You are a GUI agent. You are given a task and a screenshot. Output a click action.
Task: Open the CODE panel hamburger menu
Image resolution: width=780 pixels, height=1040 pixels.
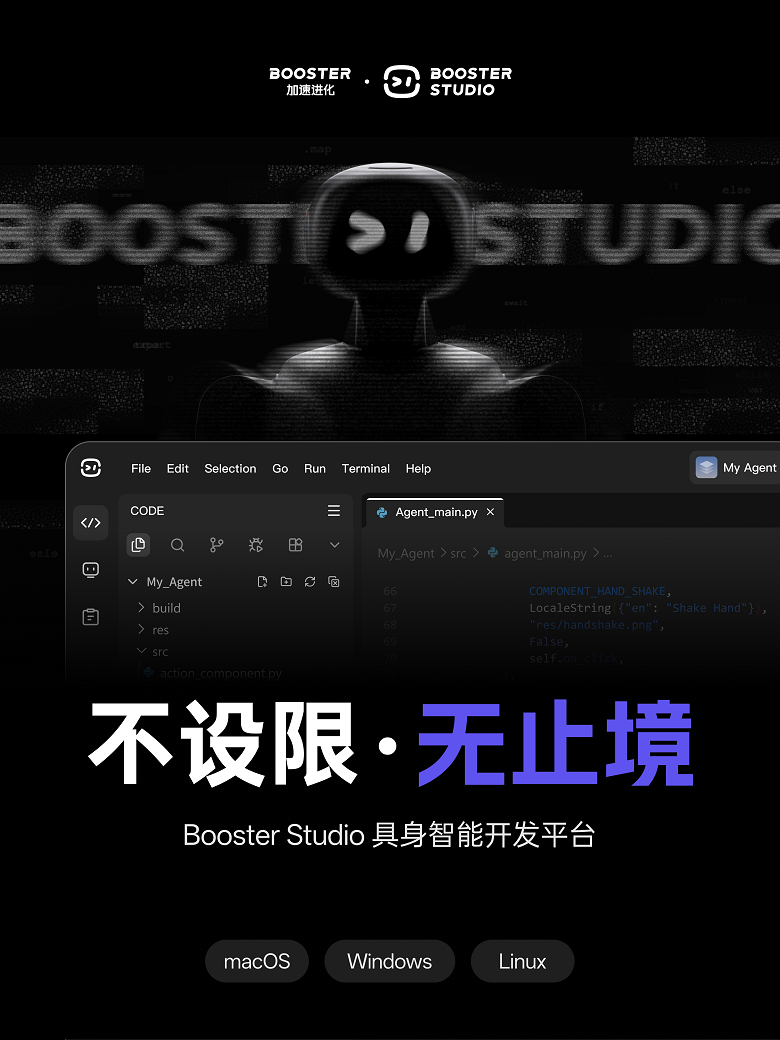coord(334,511)
